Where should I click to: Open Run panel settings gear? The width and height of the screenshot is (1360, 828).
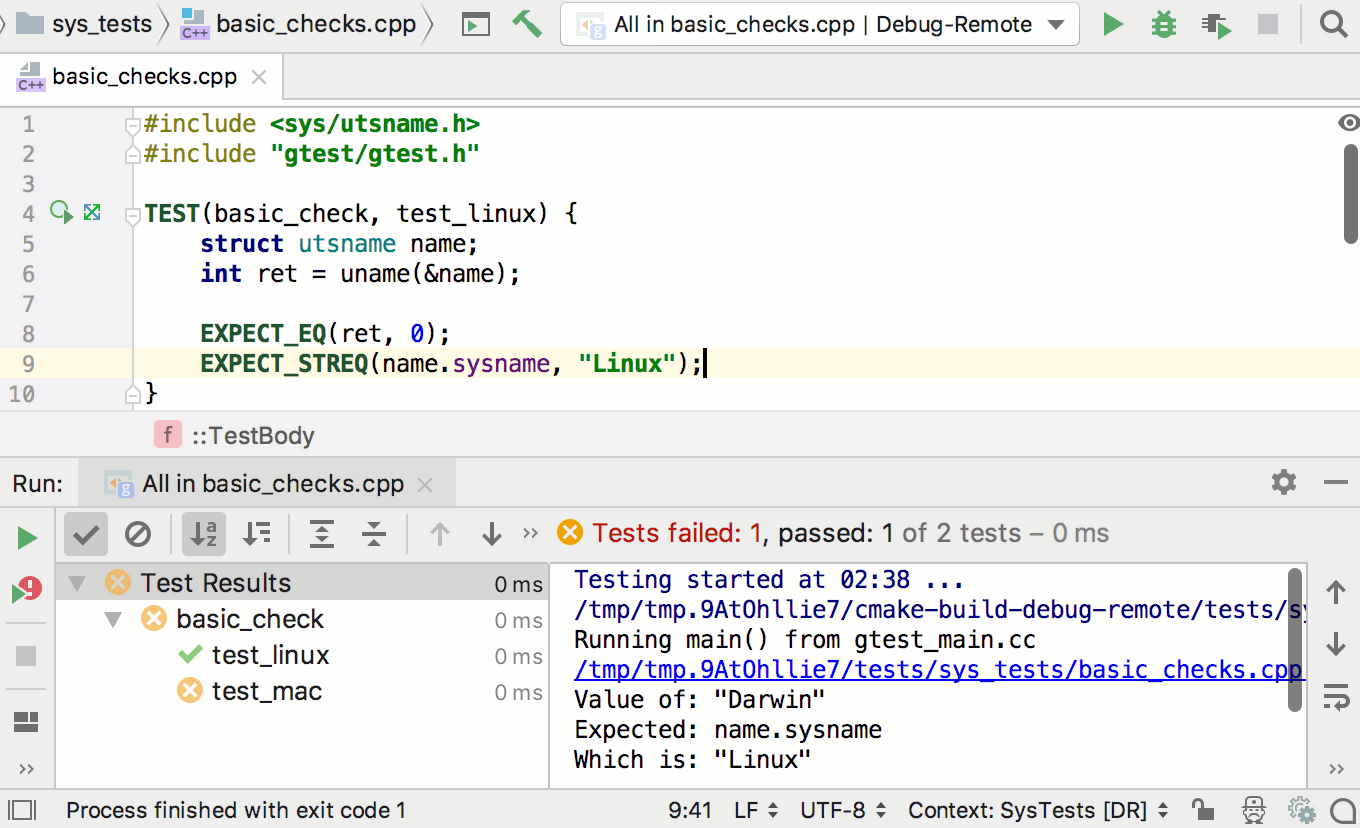[x=1284, y=483]
